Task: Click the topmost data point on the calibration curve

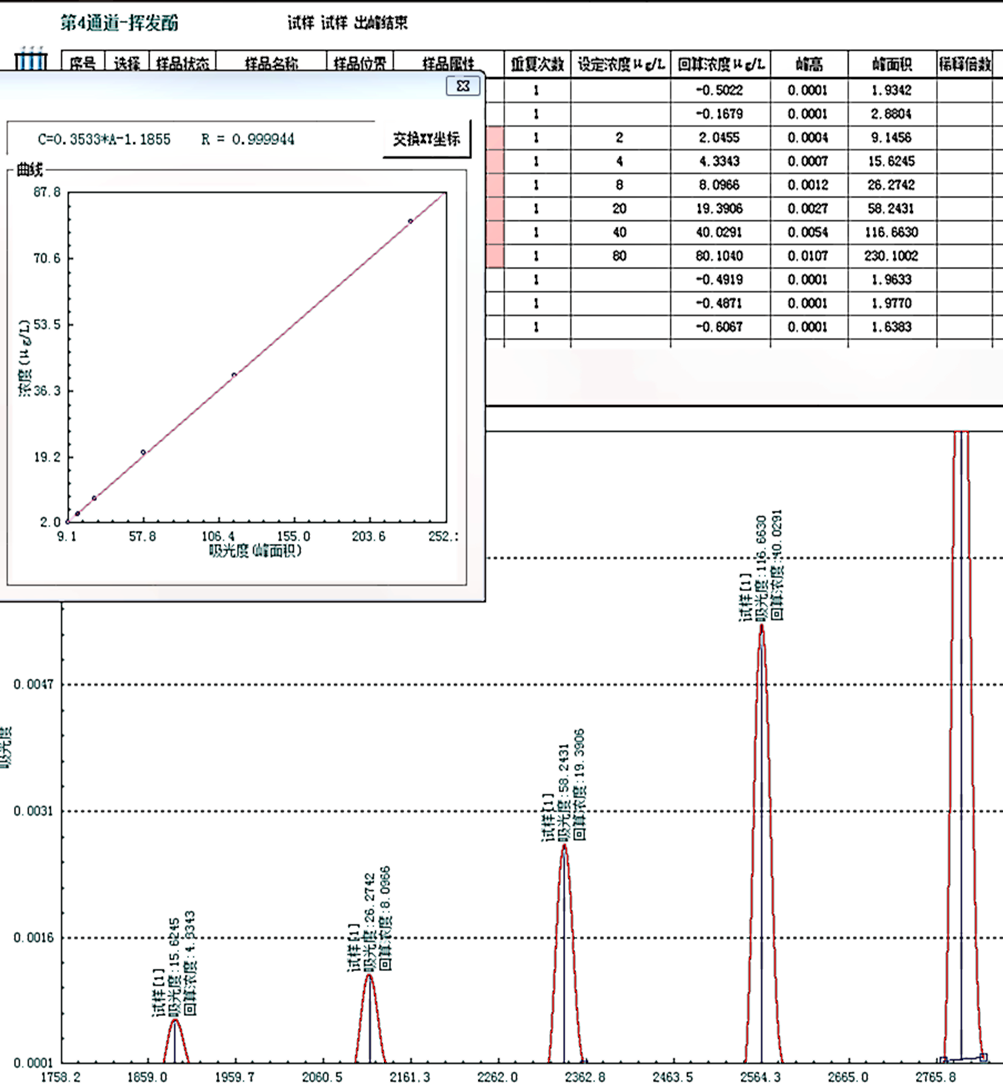Action: click(x=410, y=221)
